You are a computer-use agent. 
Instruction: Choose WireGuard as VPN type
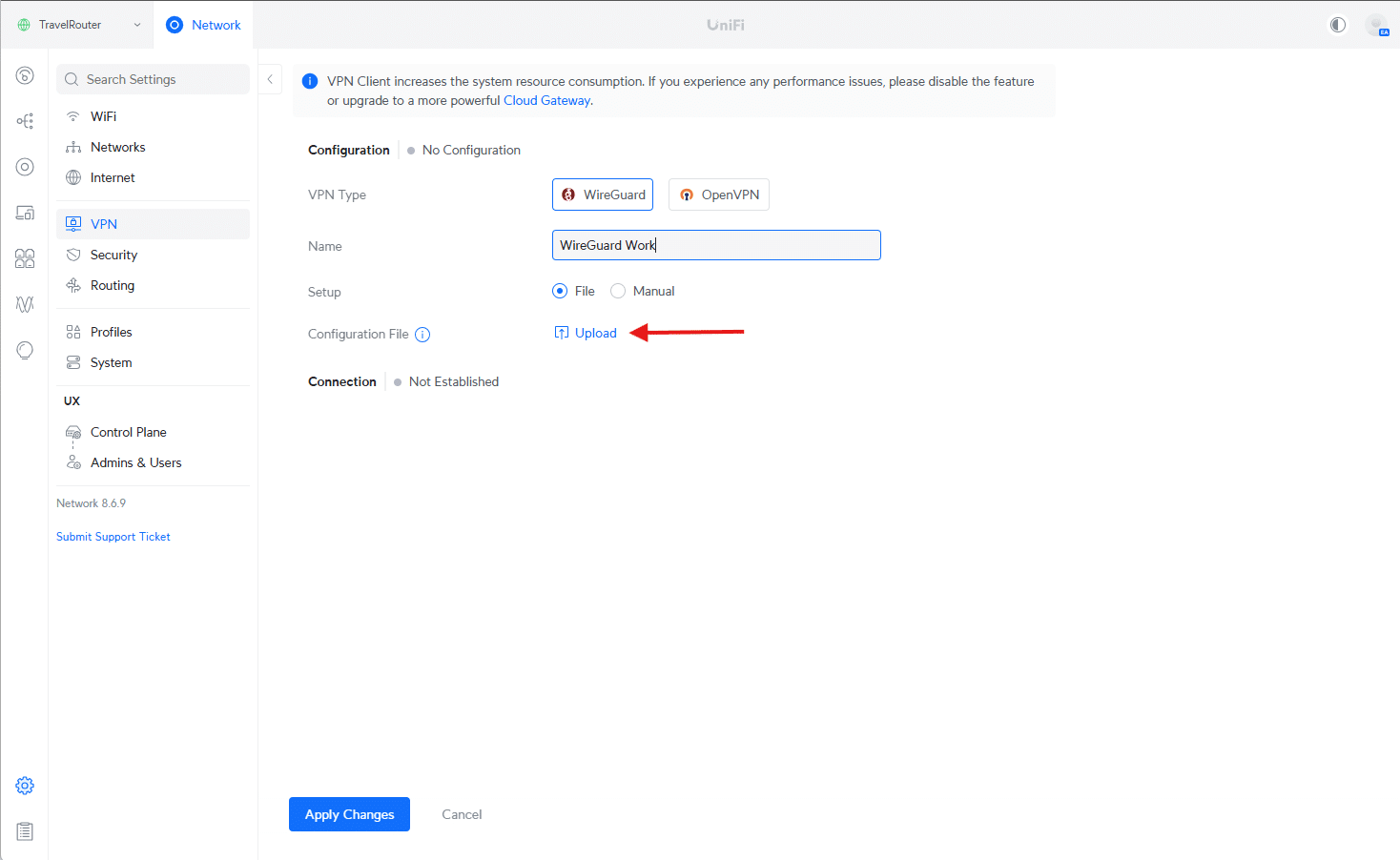(x=603, y=195)
